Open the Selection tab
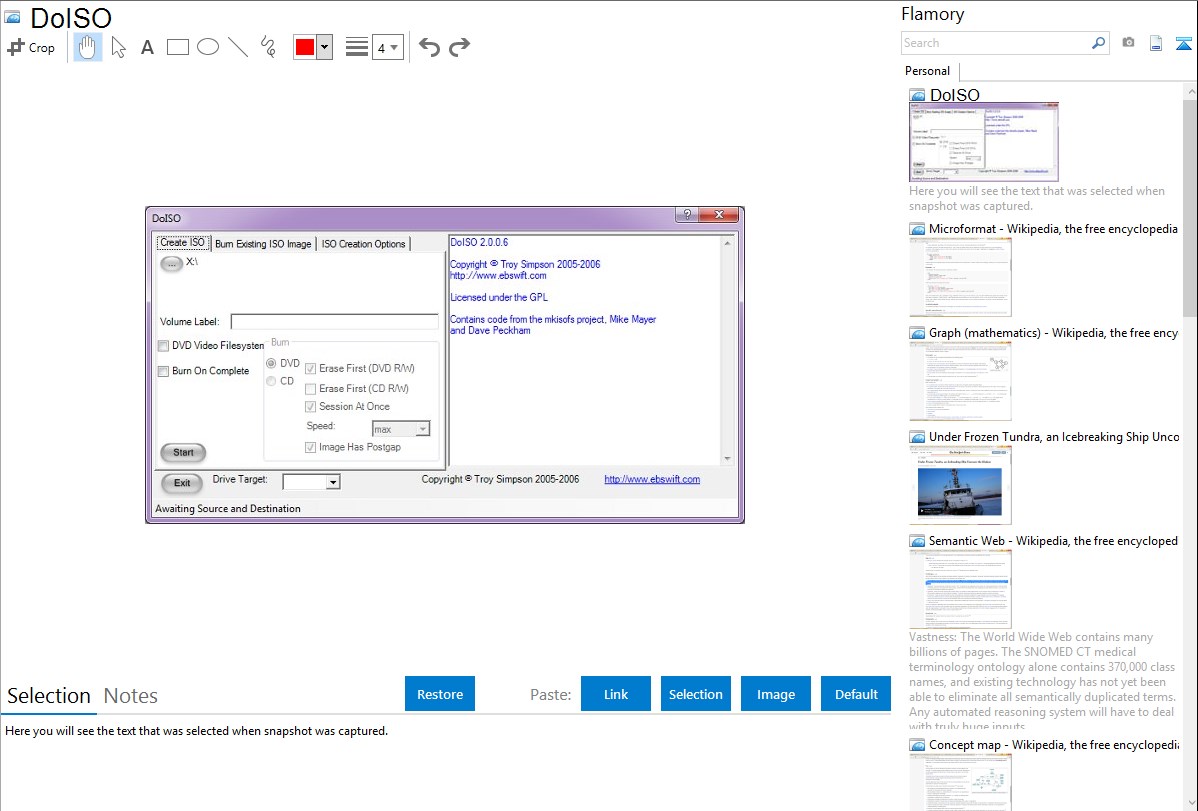Image resolution: width=1198 pixels, height=811 pixels. click(49, 696)
